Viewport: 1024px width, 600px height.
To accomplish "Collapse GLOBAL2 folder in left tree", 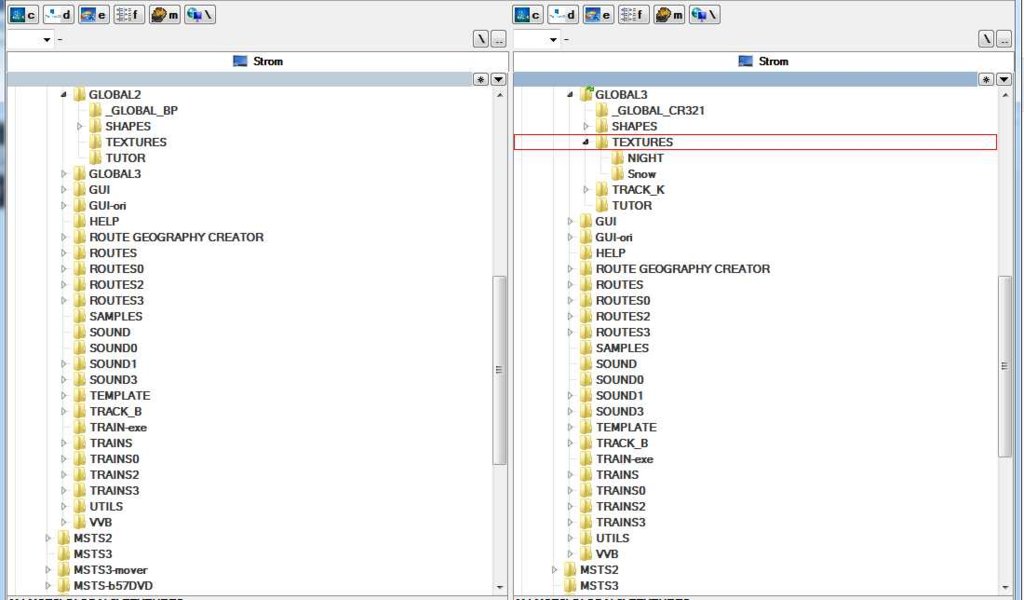I will coord(64,95).
